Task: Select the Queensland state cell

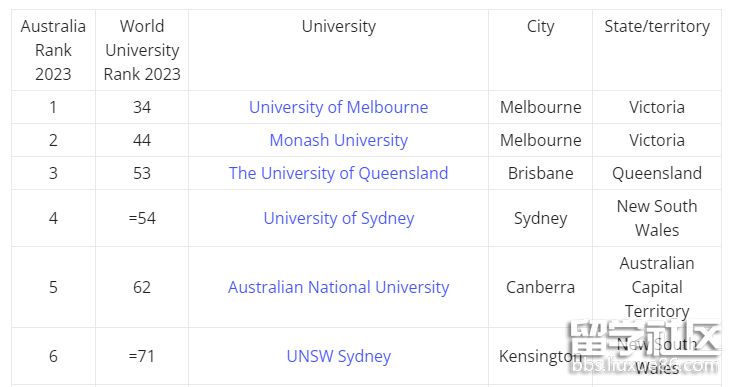Action: pos(657,173)
